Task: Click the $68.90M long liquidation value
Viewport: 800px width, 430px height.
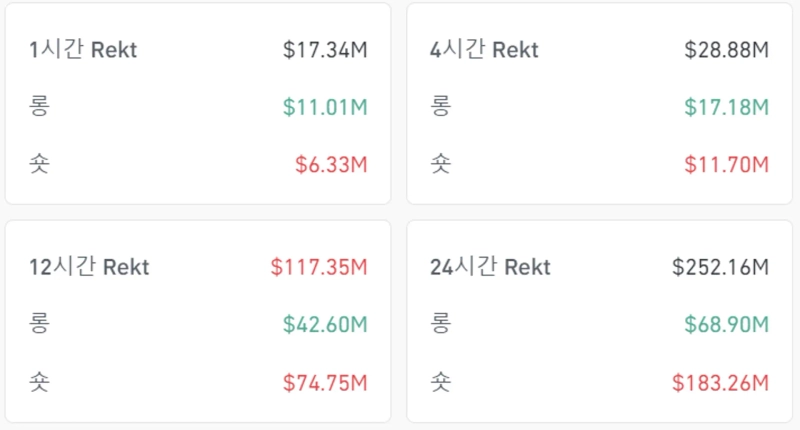Action: coord(726,324)
